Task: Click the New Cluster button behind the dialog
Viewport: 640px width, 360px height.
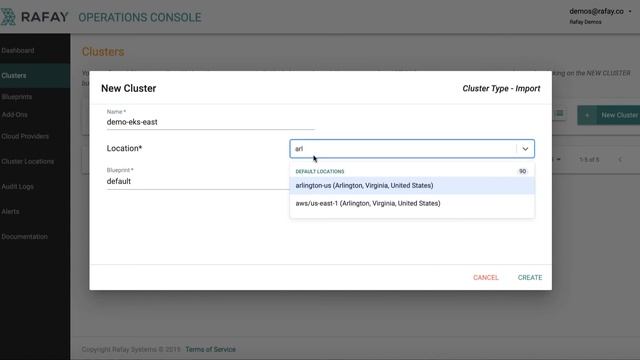Action: (x=609, y=115)
